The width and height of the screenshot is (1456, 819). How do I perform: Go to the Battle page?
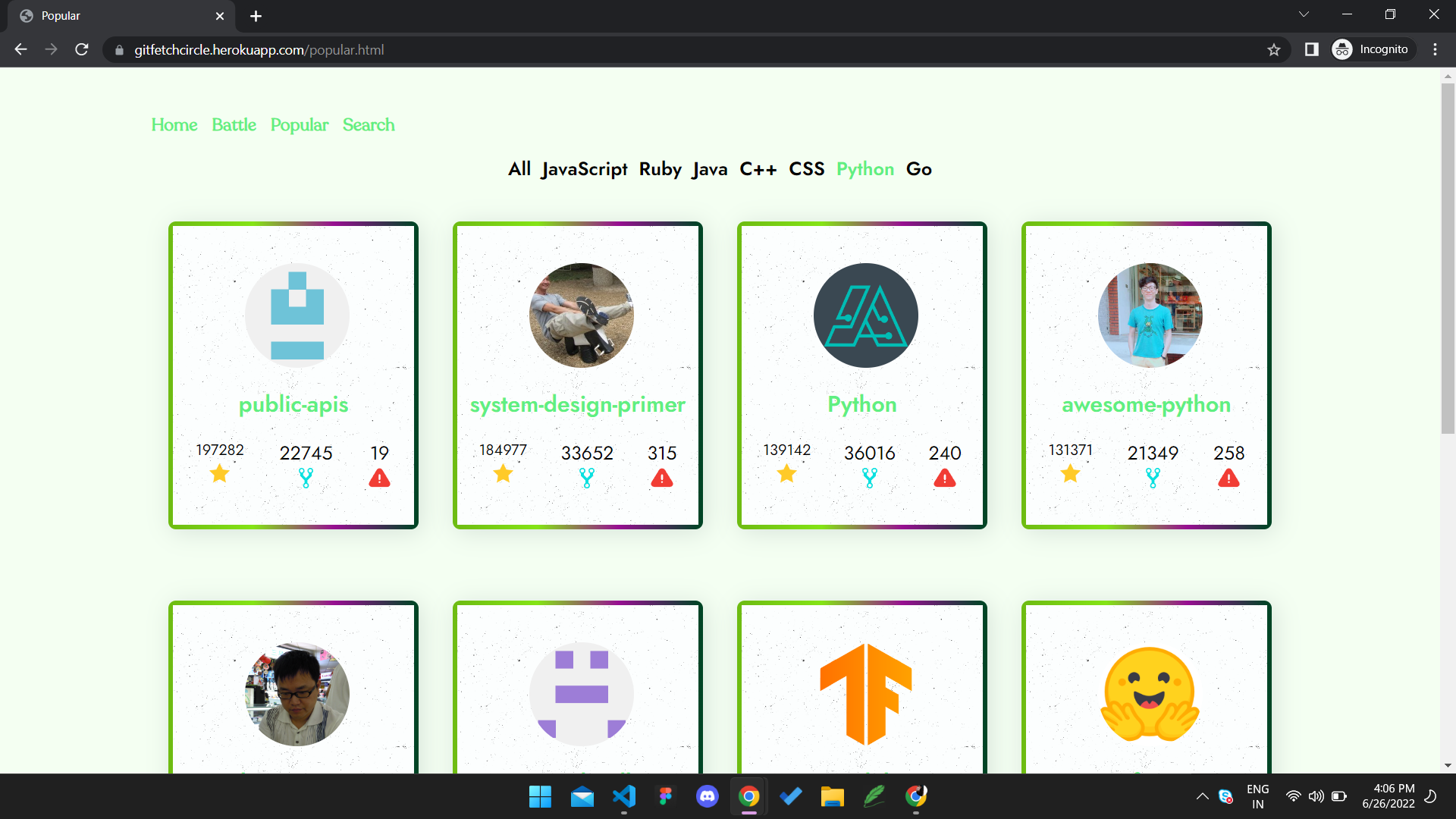click(234, 125)
